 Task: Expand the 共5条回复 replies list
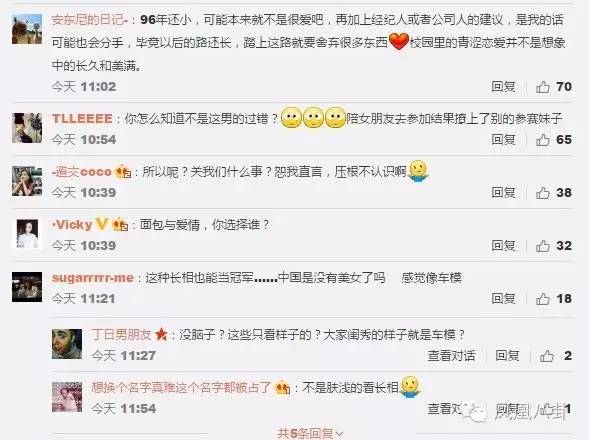click(310, 434)
